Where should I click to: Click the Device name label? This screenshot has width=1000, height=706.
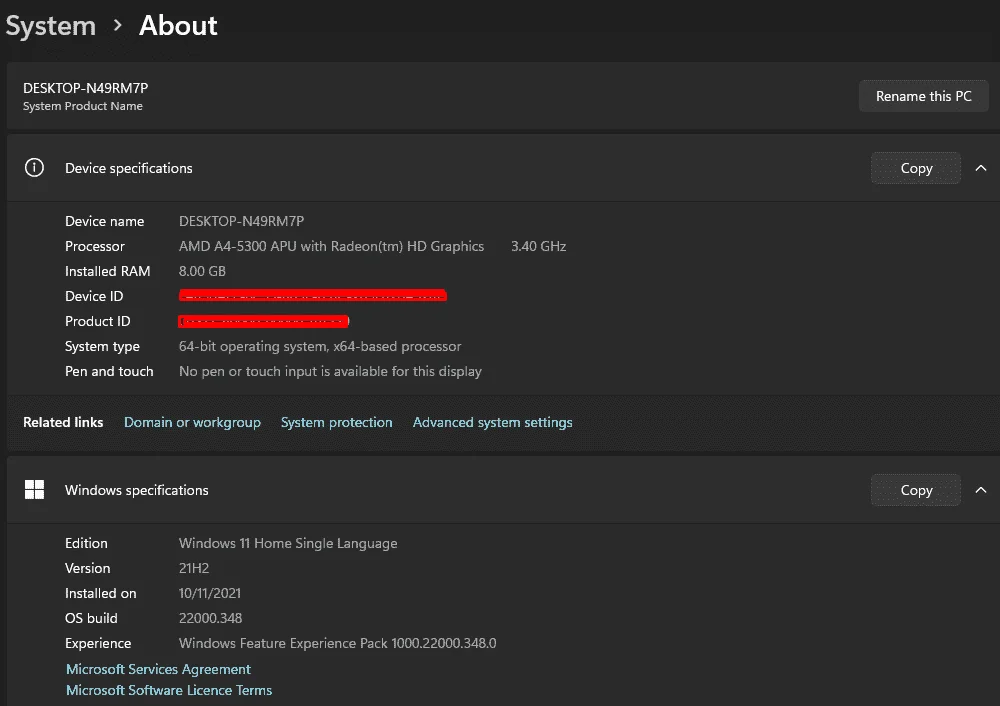point(105,221)
